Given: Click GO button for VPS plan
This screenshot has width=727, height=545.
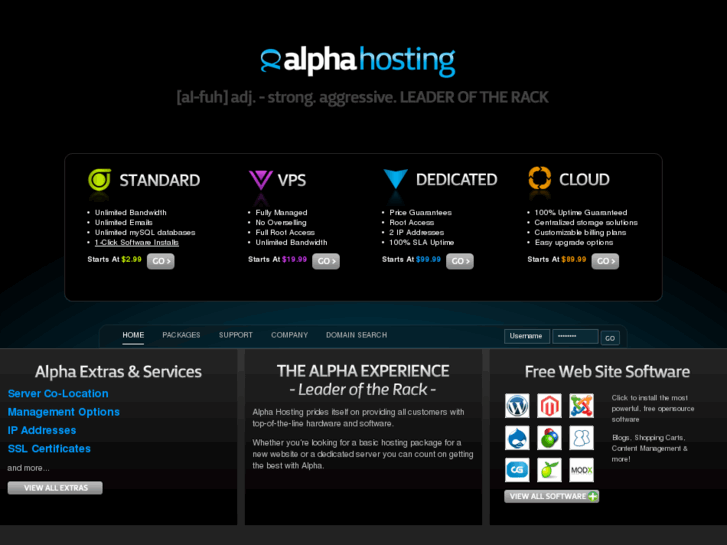Looking at the screenshot, I should pyautogui.click(x=326, y=261).
